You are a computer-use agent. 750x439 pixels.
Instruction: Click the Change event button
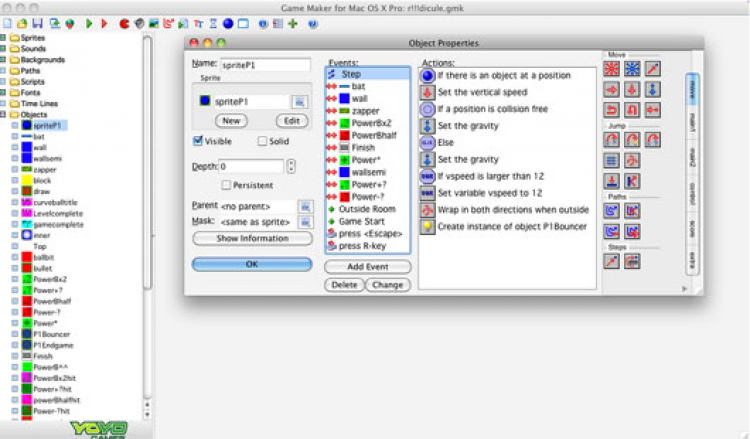click(x=387, y=285)
